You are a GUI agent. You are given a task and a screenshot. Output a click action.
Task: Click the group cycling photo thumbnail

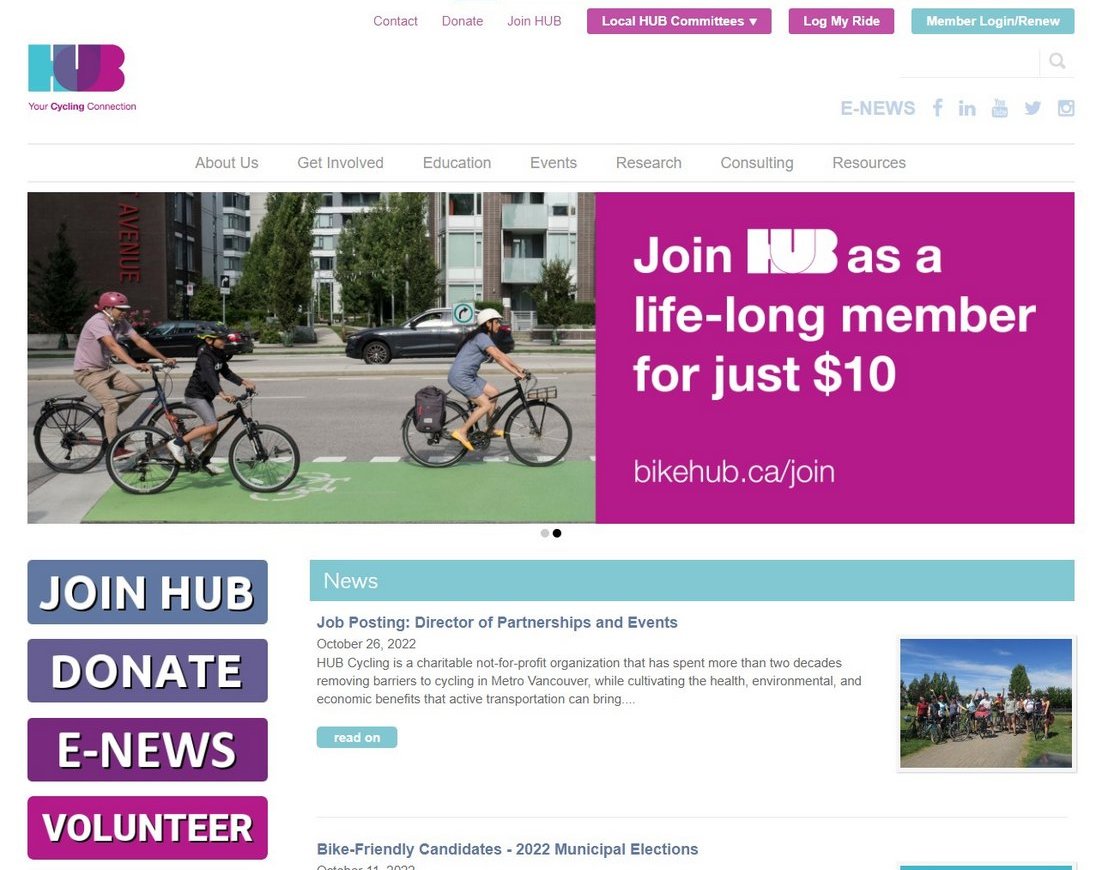click(x=985, y=703)
